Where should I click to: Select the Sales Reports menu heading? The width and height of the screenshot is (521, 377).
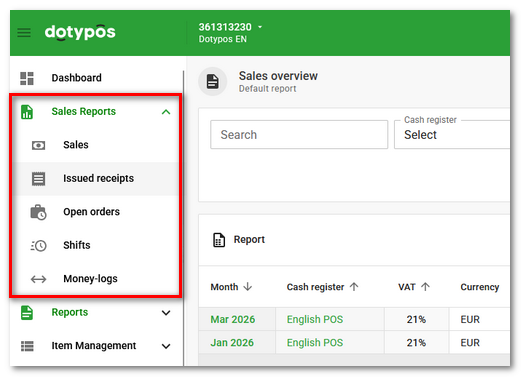point(83,111)
